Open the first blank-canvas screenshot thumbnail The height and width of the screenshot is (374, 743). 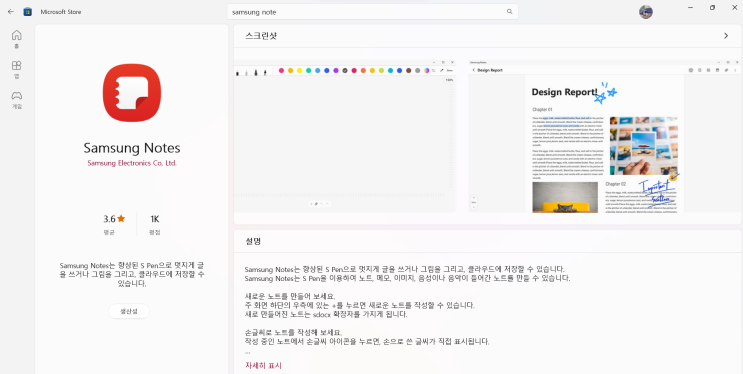[x=345, y=135]
